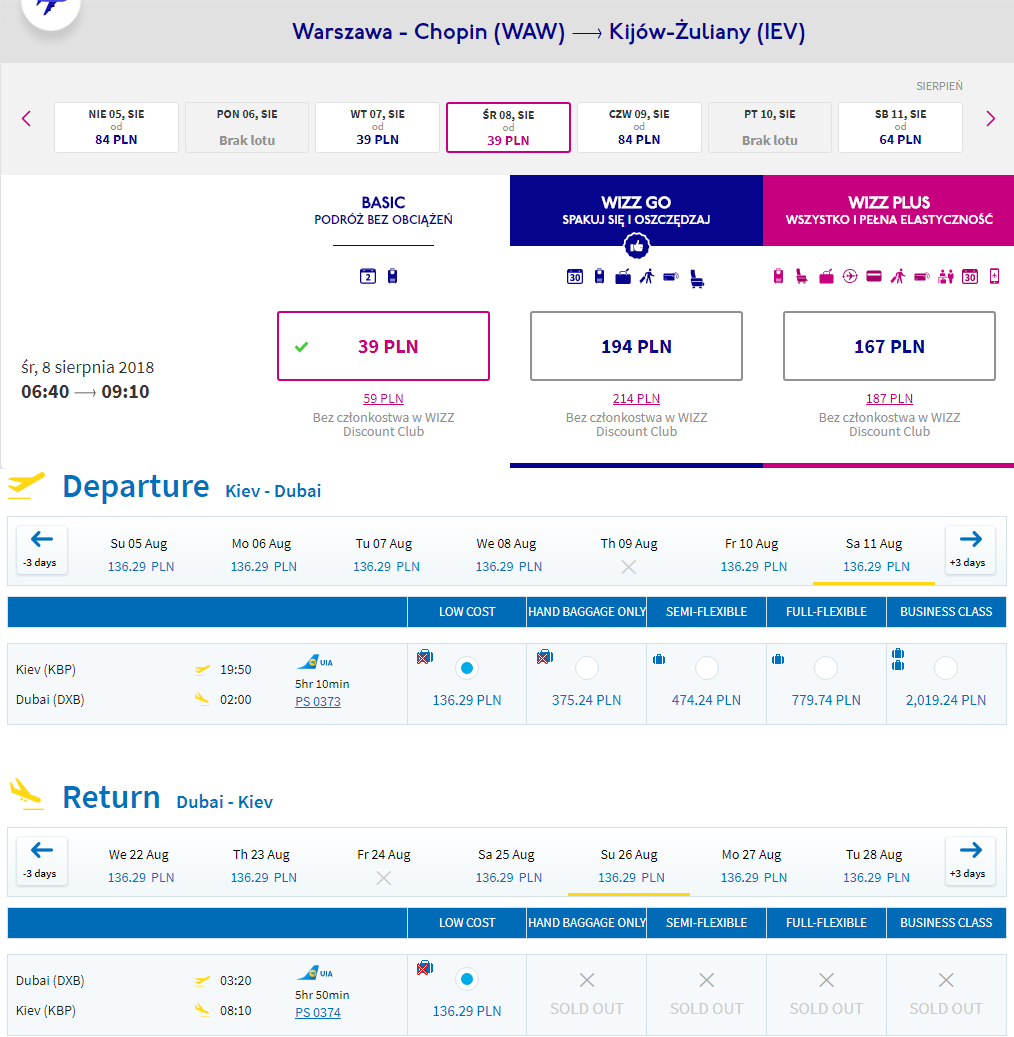Select the return Low Cost 136.29 PLN radio
The image size is (1014, 1037).
[467, 979]
